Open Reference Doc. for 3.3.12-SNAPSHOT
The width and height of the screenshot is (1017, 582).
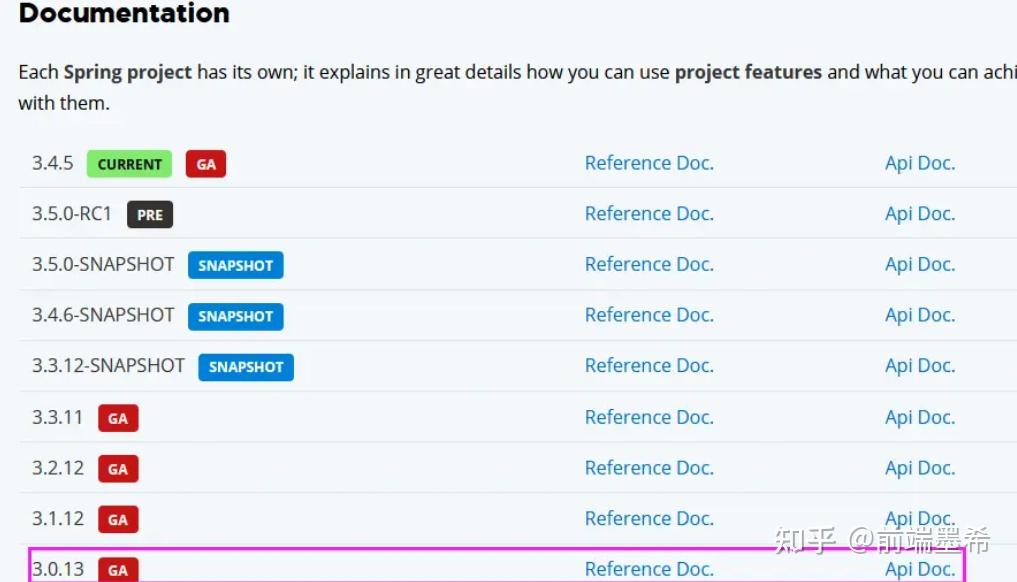pos(649,366)
